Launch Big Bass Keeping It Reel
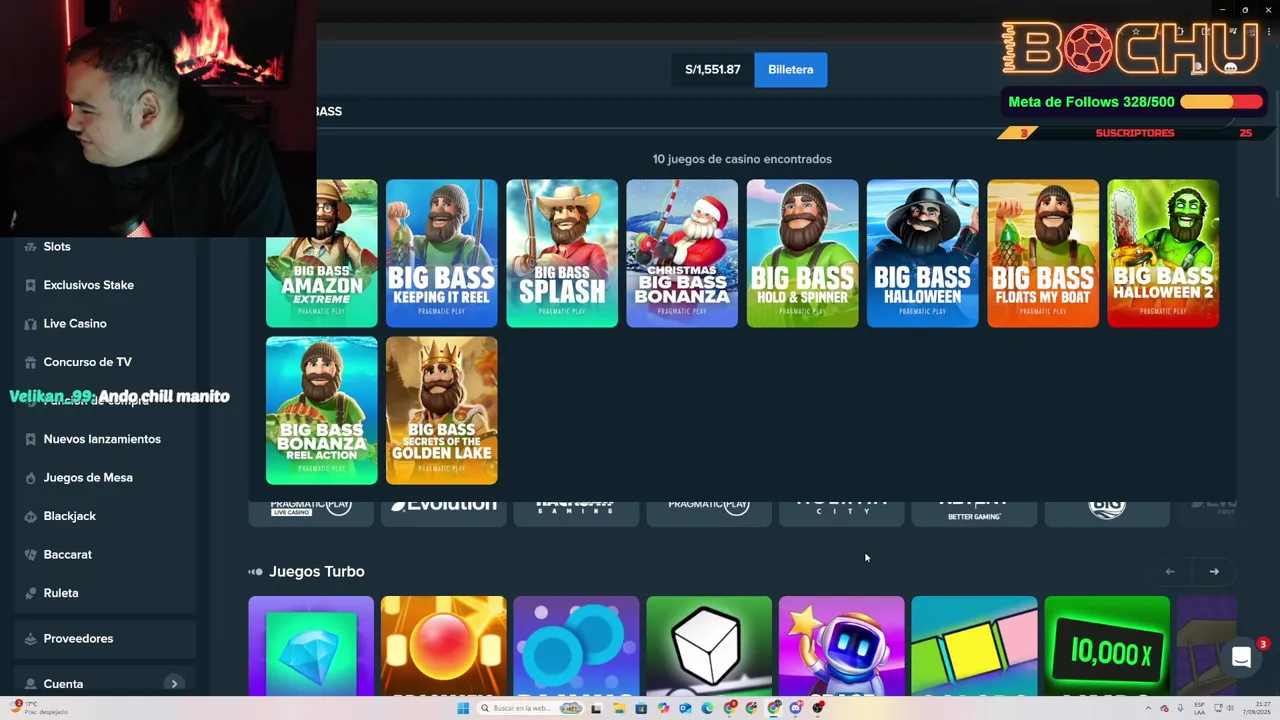 (441, 253)
